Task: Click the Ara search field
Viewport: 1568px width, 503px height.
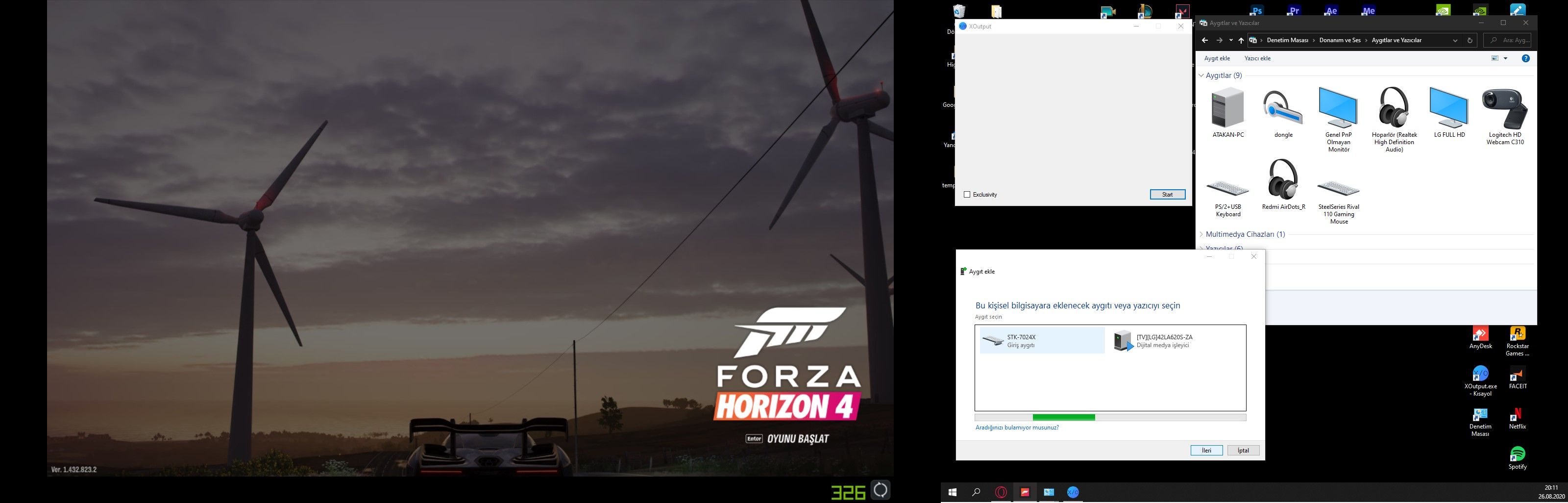Action: click(x=1507, y=40)
